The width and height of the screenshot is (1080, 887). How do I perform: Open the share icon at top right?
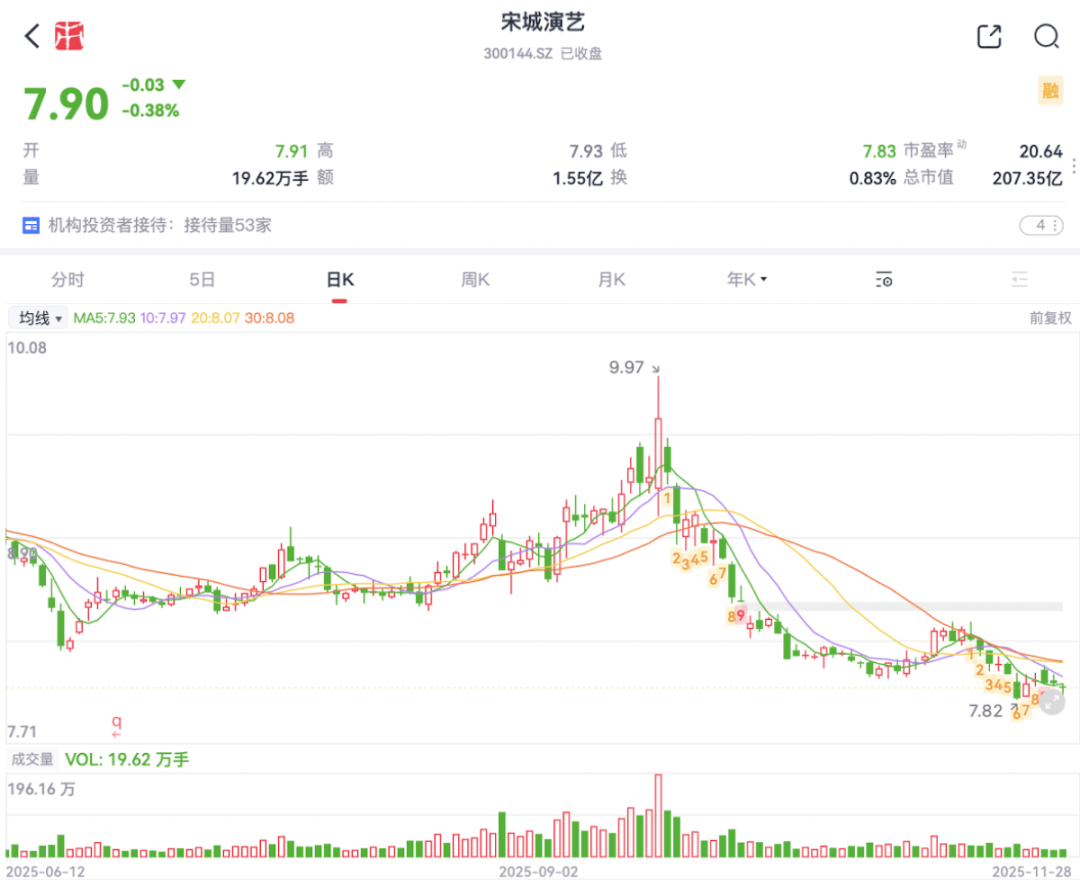988,37
